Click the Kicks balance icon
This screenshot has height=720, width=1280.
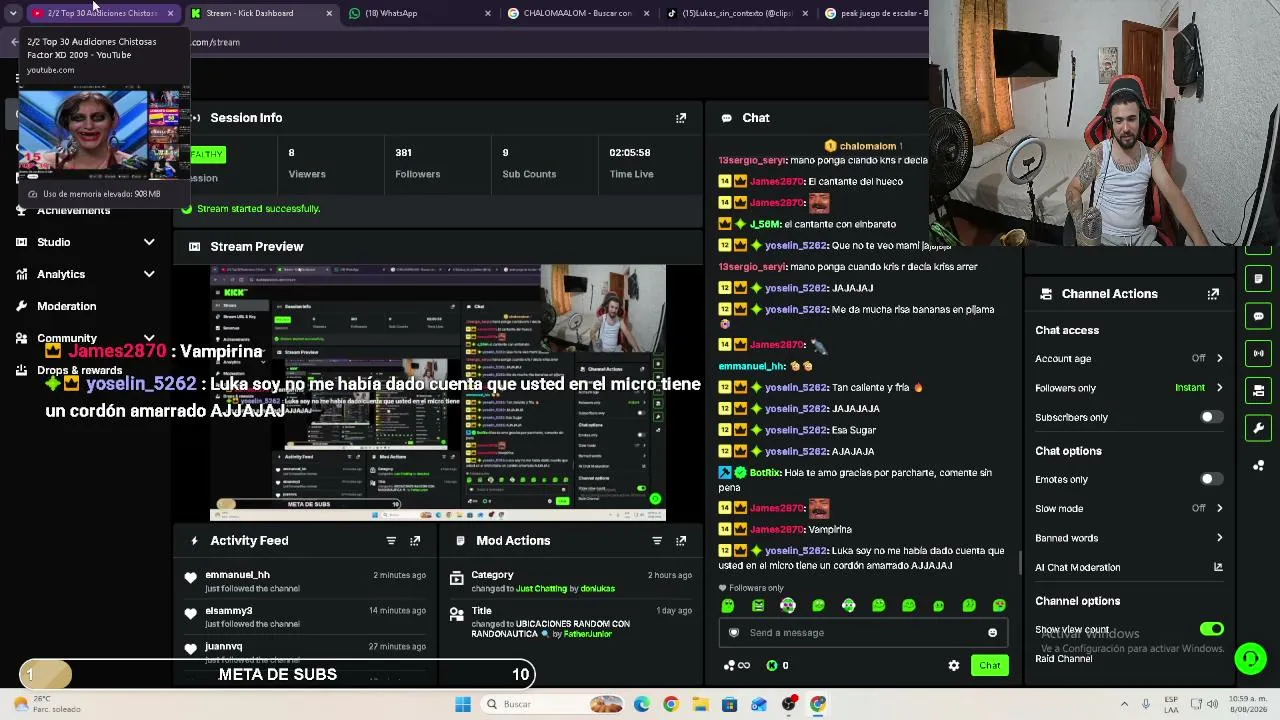[772, 666]
